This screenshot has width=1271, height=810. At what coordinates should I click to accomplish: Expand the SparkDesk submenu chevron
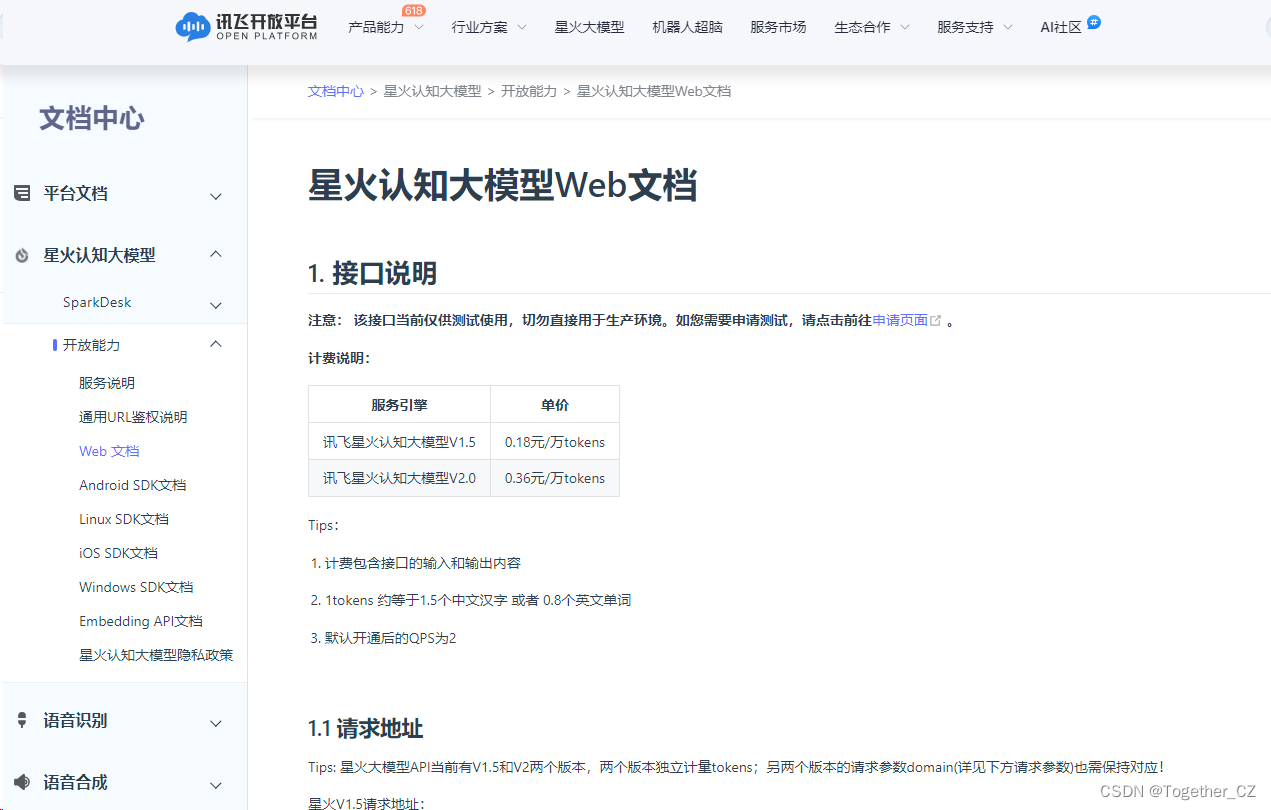click(216, 305)
